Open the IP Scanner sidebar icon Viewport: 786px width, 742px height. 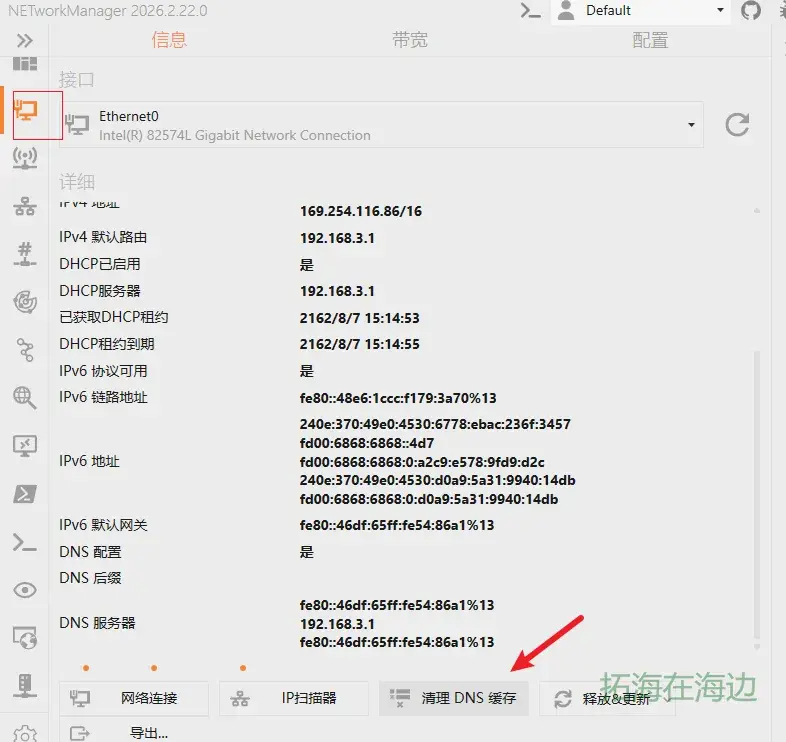coord(25,206)
